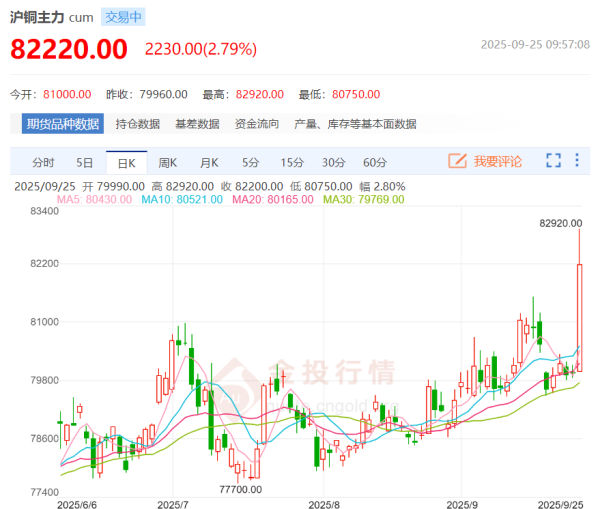This screenshot has height=509, width=600.
Task: Select the 5日 chart period
Action: point(85,162)
